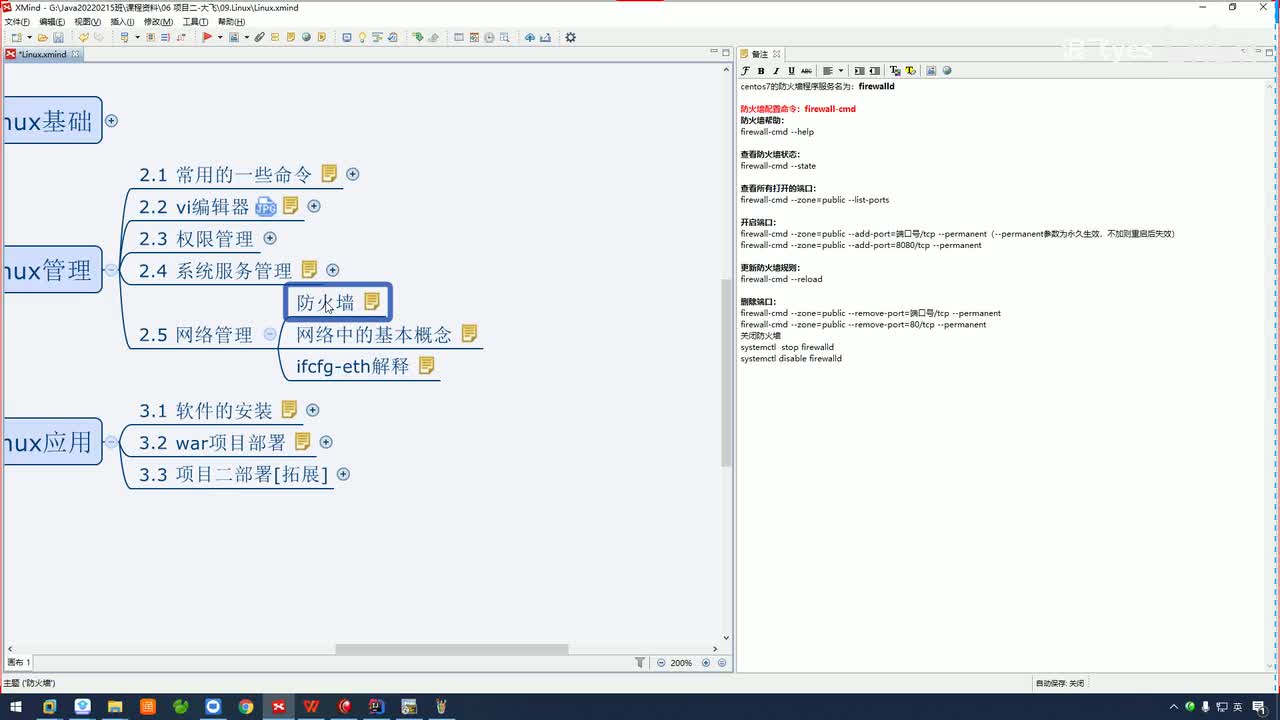Collapse the 2.5 网络管理 topic
This screenshot has width=1280, height=720.
tap(270, 335)
